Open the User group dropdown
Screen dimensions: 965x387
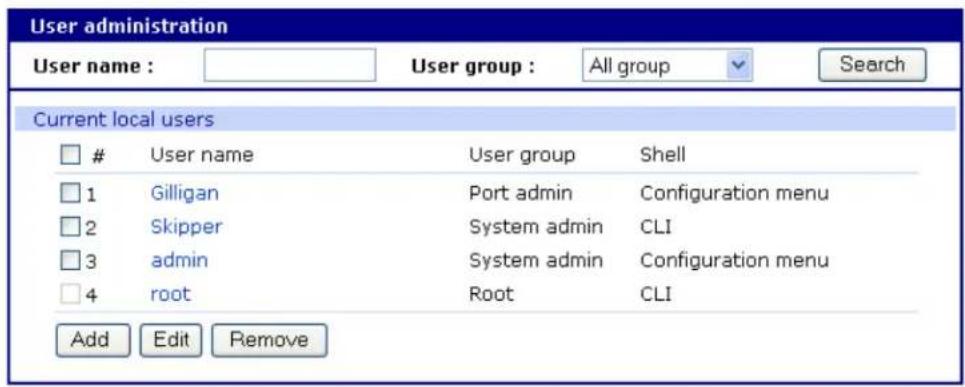667,65
